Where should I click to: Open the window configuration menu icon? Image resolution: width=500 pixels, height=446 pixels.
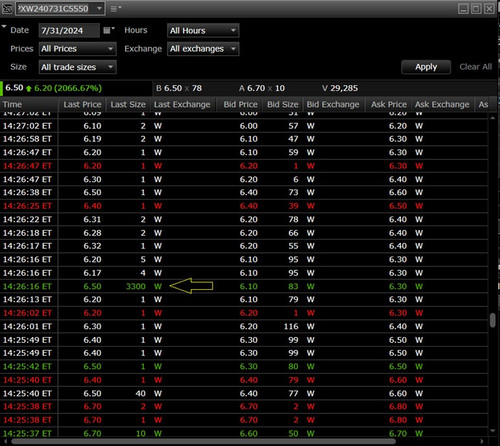pos(115,9)
